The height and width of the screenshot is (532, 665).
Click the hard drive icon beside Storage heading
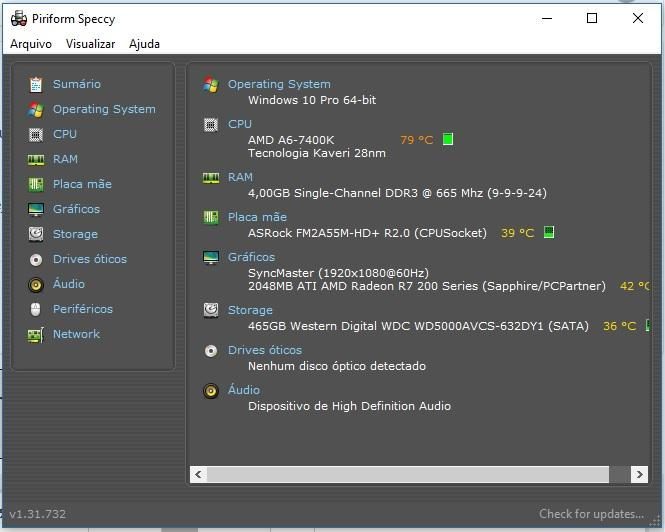pyautogui.click(x=211, y=310)
